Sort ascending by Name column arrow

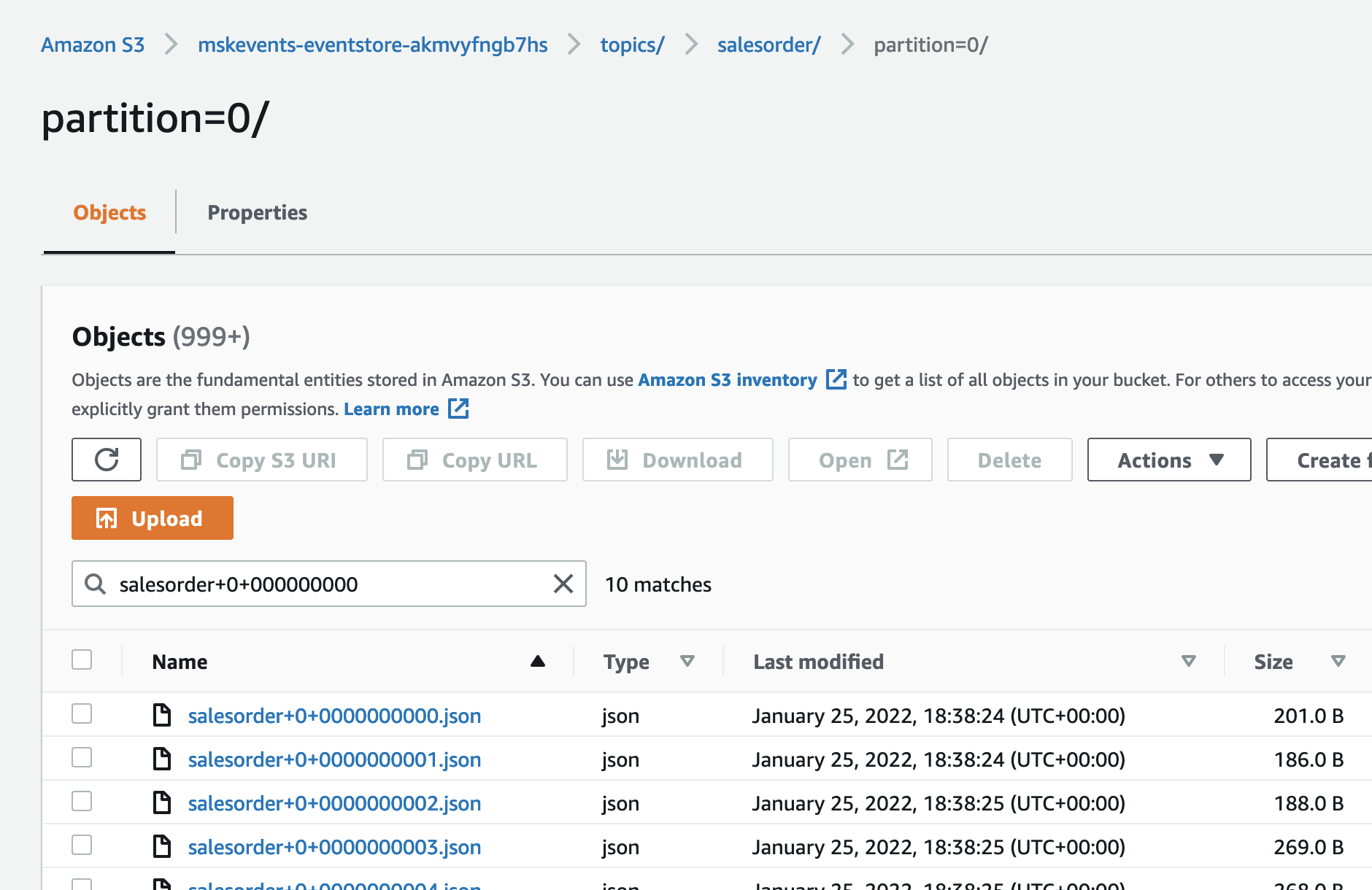[538, 661]
